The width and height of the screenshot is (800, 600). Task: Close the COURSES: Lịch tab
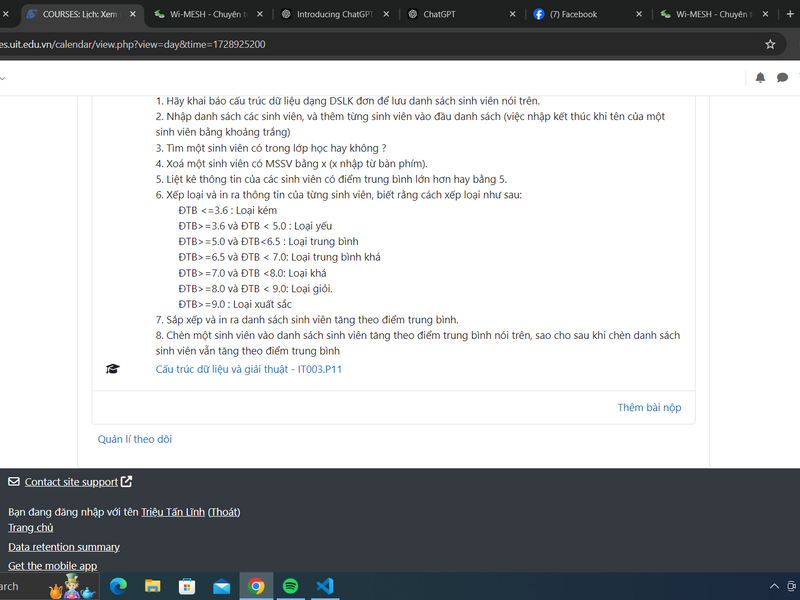pyautogui.click(x=132, y=15)
